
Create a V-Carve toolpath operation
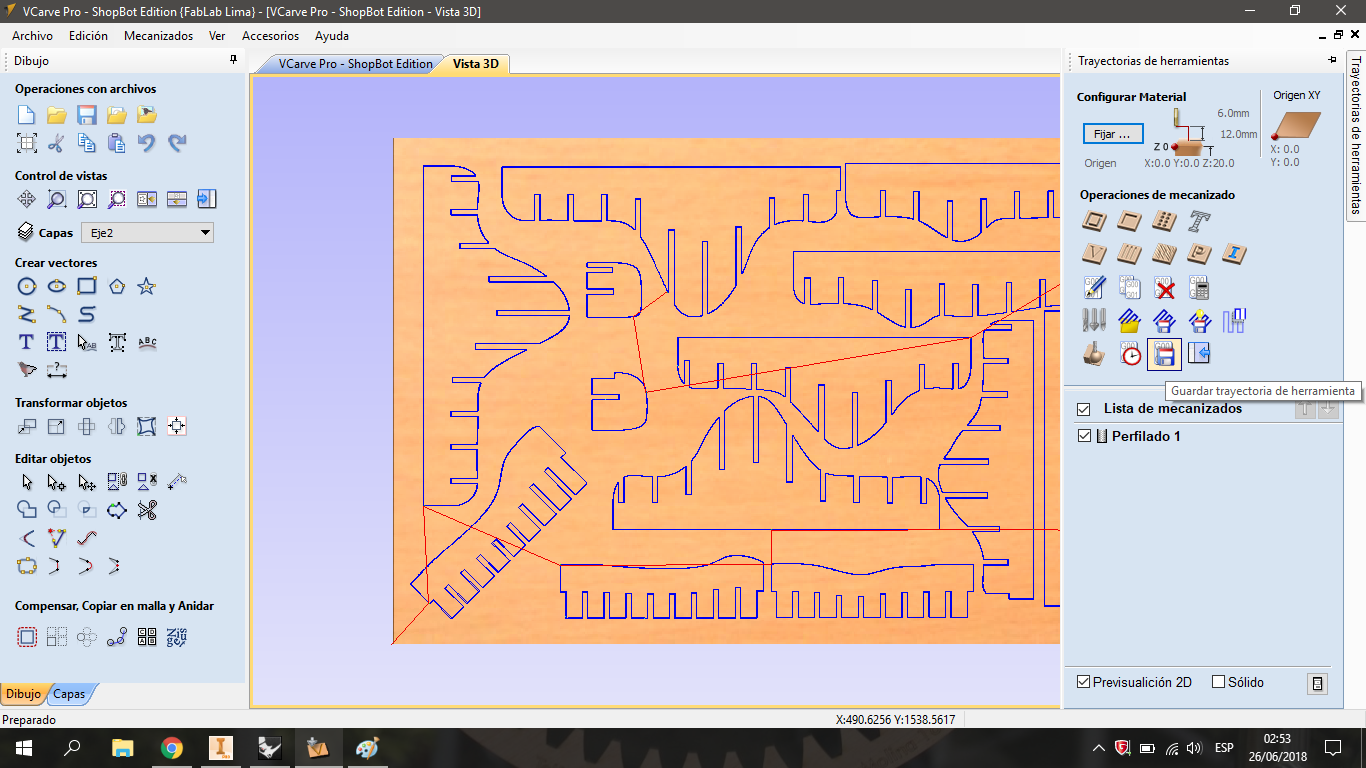coord(1095,254)
